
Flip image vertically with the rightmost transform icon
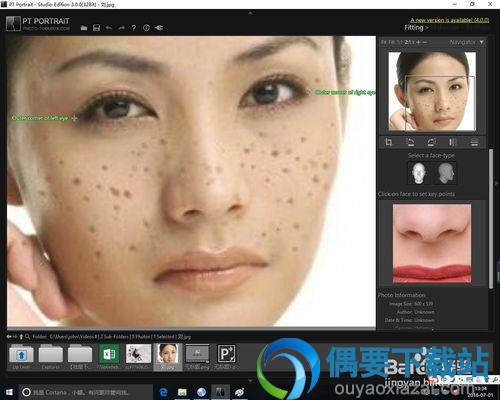tap(474, 142)
